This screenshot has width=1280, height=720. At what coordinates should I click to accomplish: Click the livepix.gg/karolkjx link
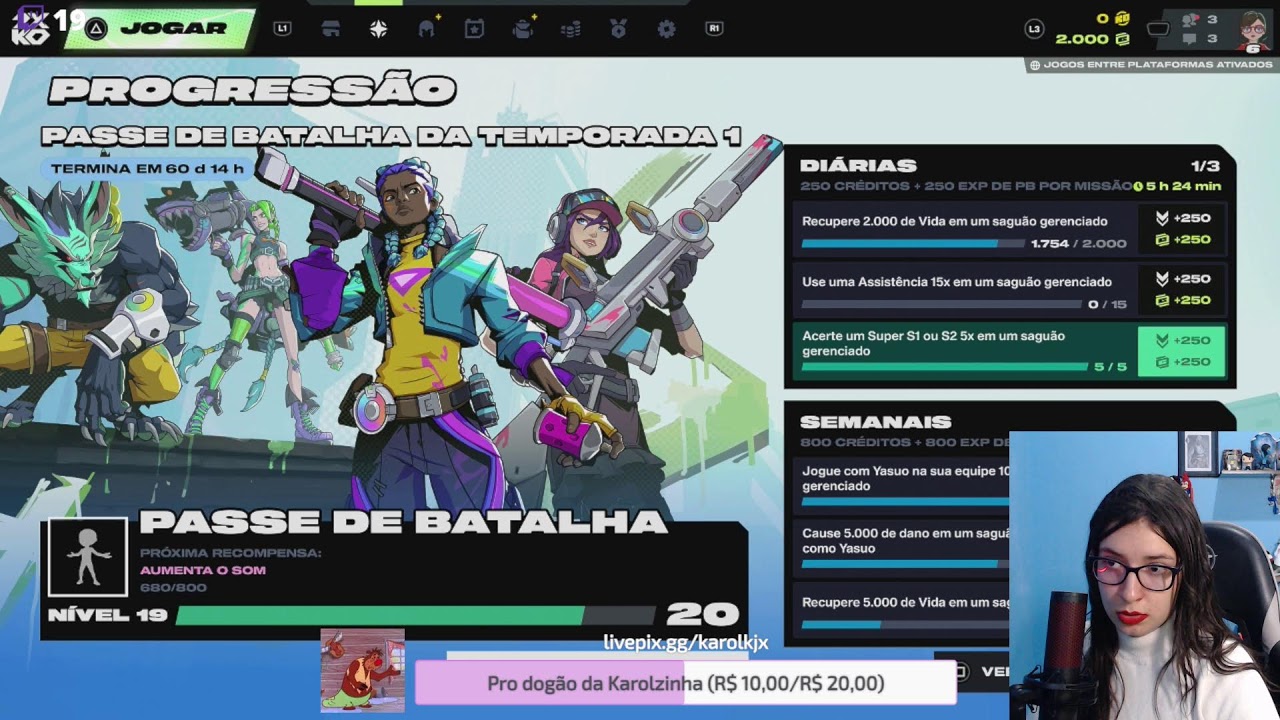tap(686, 642)
